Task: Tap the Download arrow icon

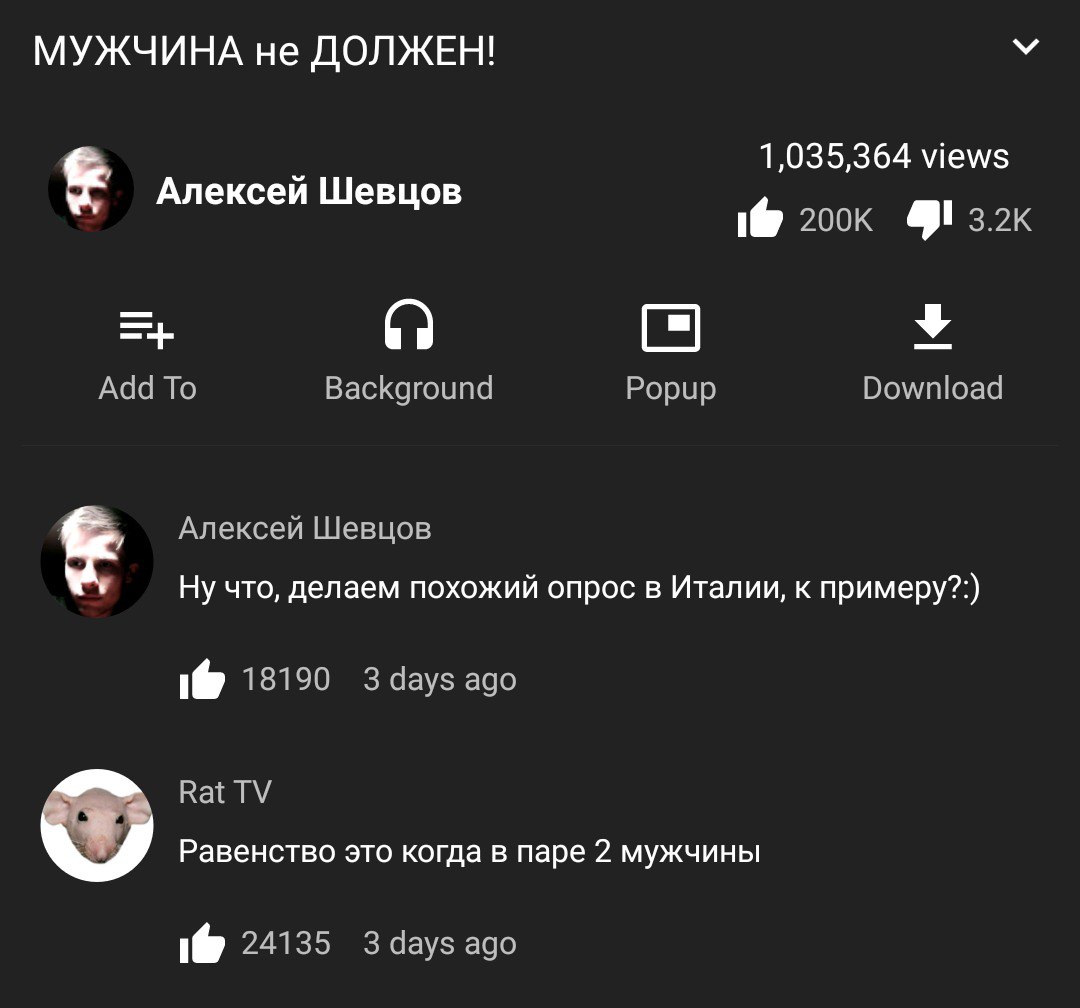Action: click(x=933, y=327)
